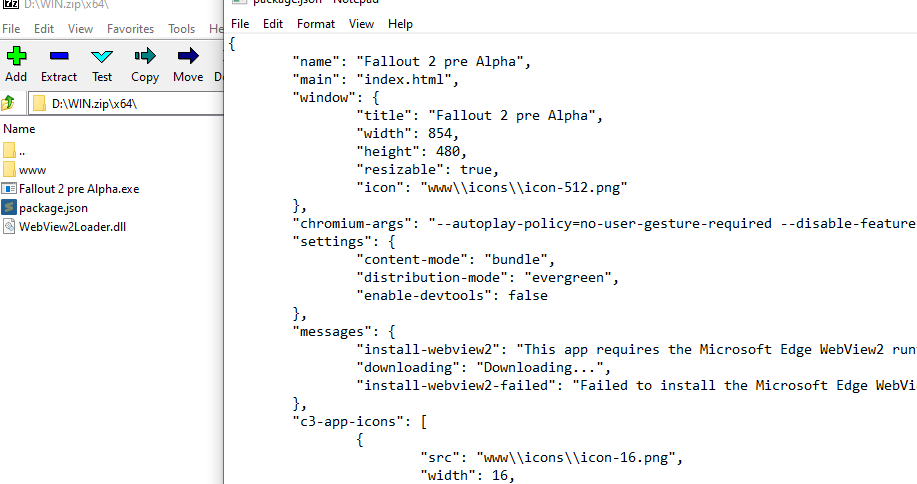
Task: Click the "install-webview2-failed" key
Action: pos(456,385)
